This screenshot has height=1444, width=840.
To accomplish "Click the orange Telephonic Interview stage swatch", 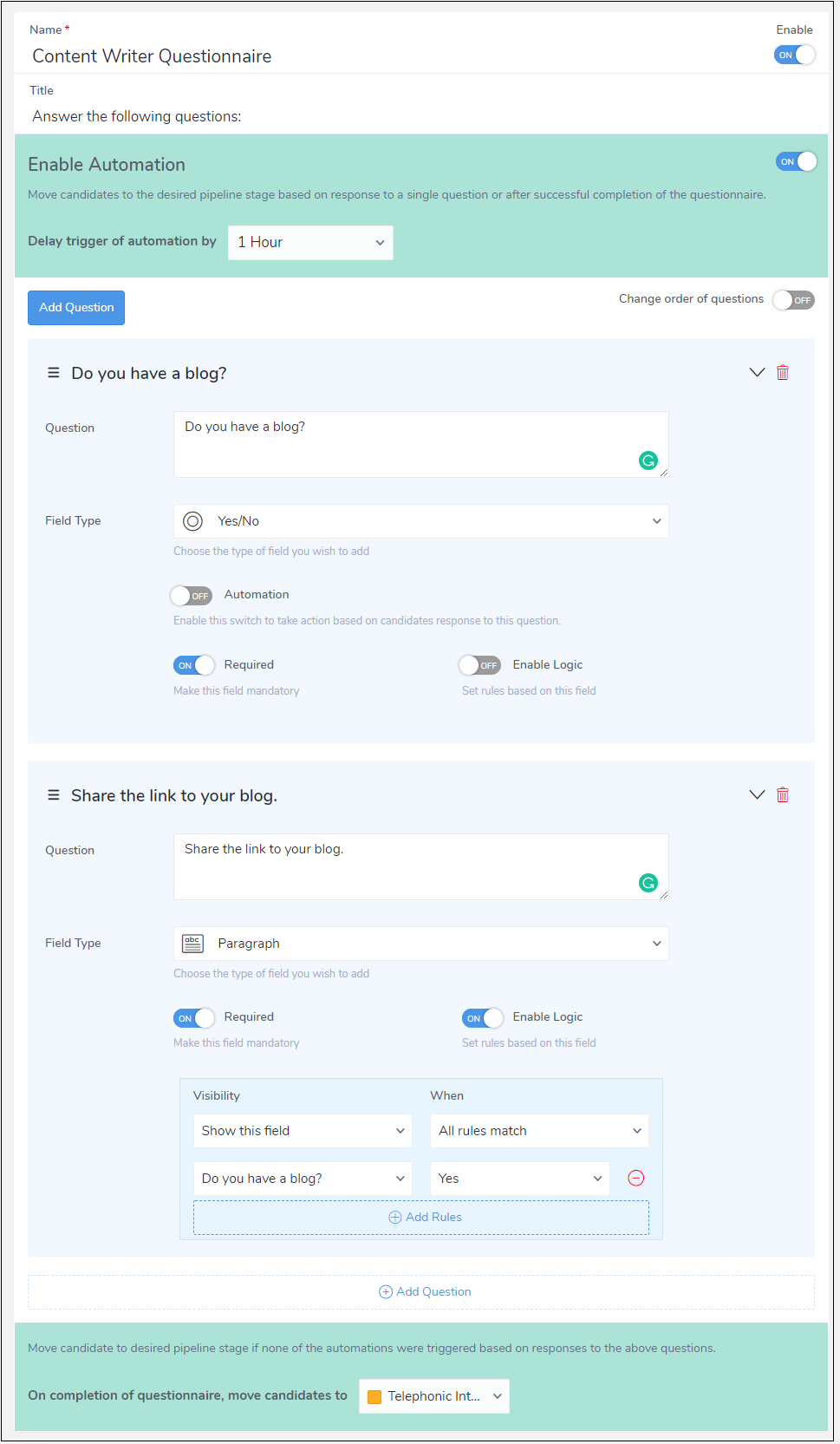I will pyautogui.click(x=374, y=1396).
